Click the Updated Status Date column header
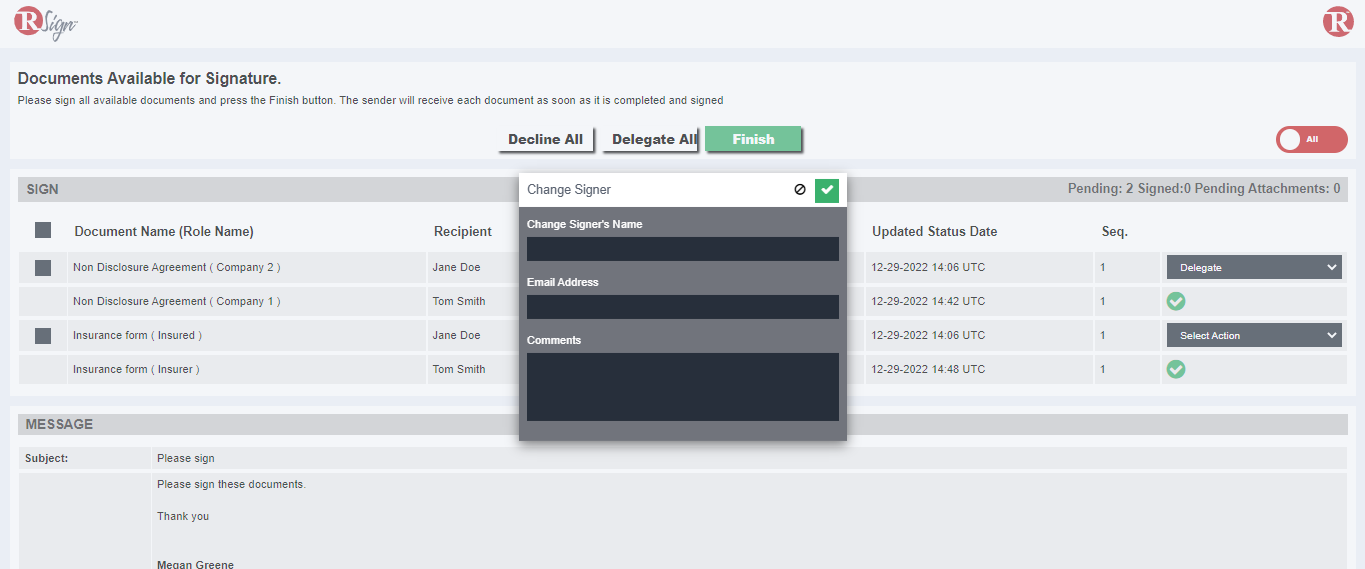Viewport: 1365px width, 569px height. pyautogui.click(x=934, y=231)
